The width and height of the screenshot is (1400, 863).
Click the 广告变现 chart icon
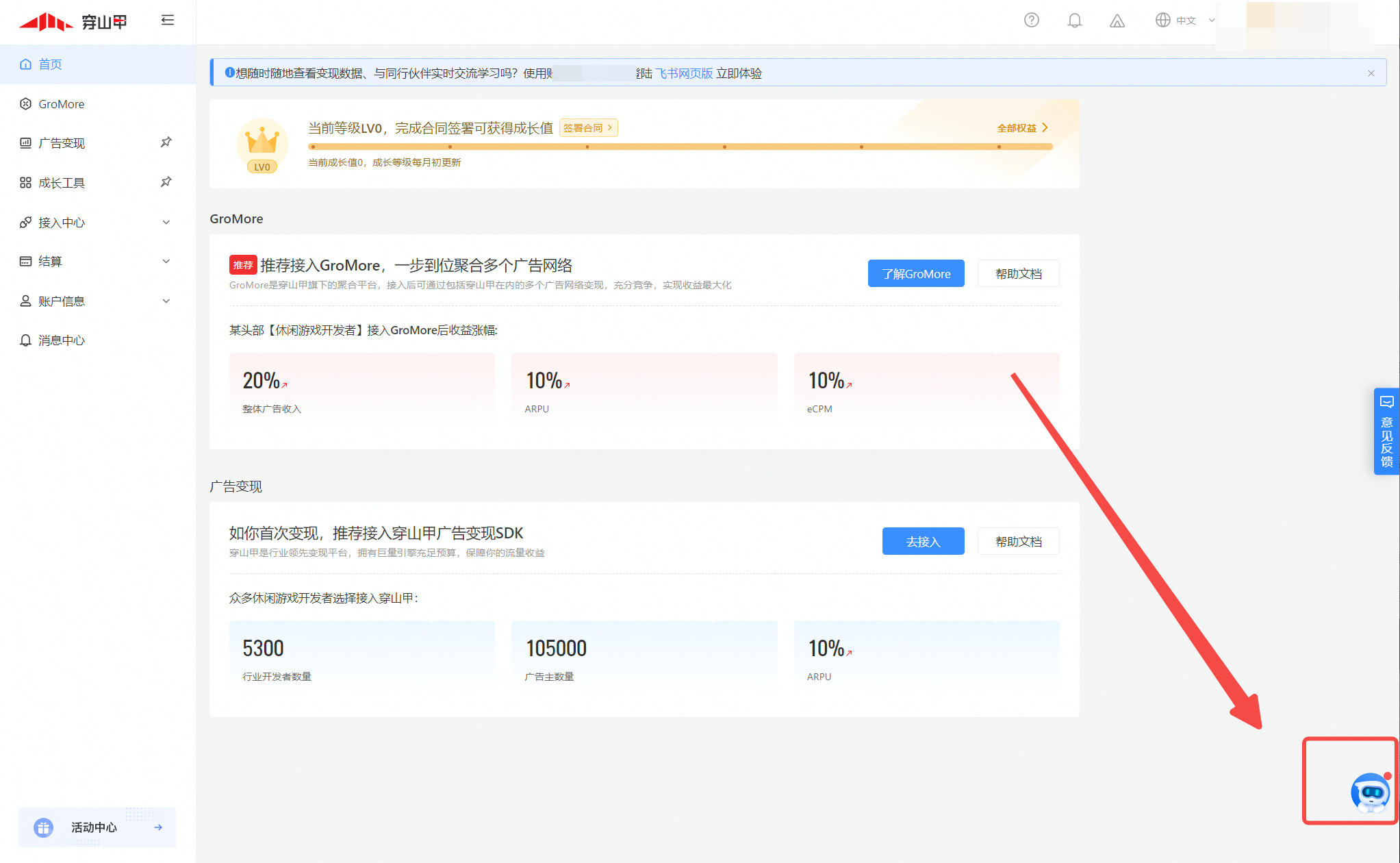click(25, 143)
